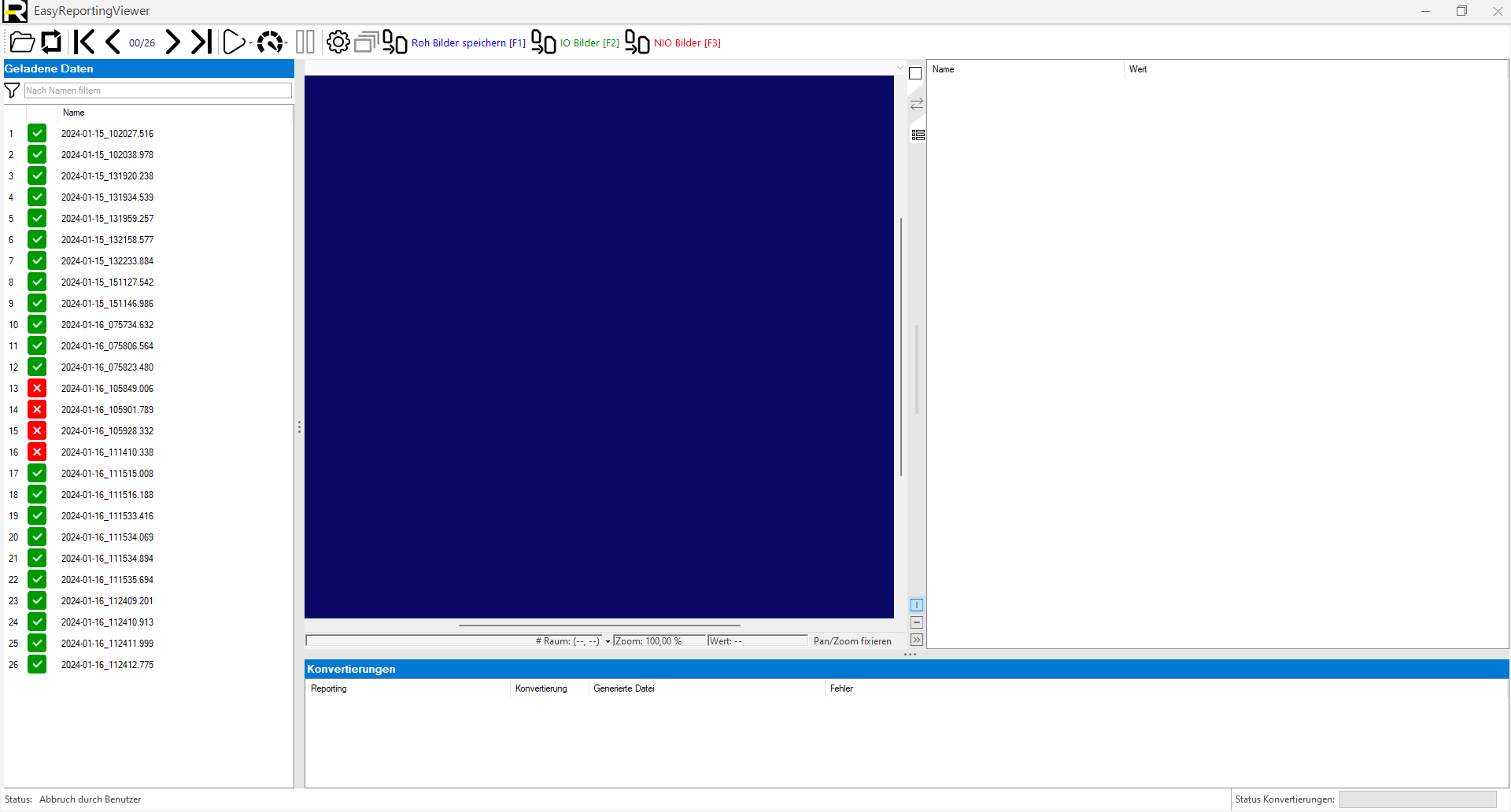Click the square icon above swap arrows
Viewport: 1511px width, 812px height.
coord(915,73)
